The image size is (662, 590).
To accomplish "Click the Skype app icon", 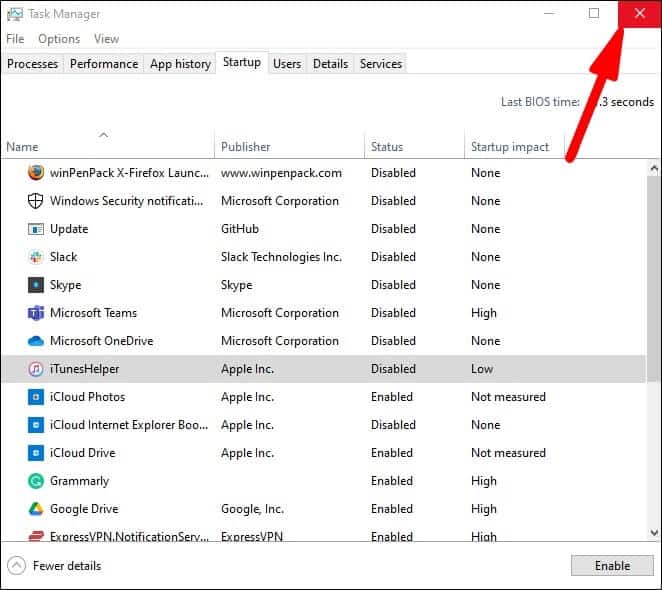I will pos(36,285).
